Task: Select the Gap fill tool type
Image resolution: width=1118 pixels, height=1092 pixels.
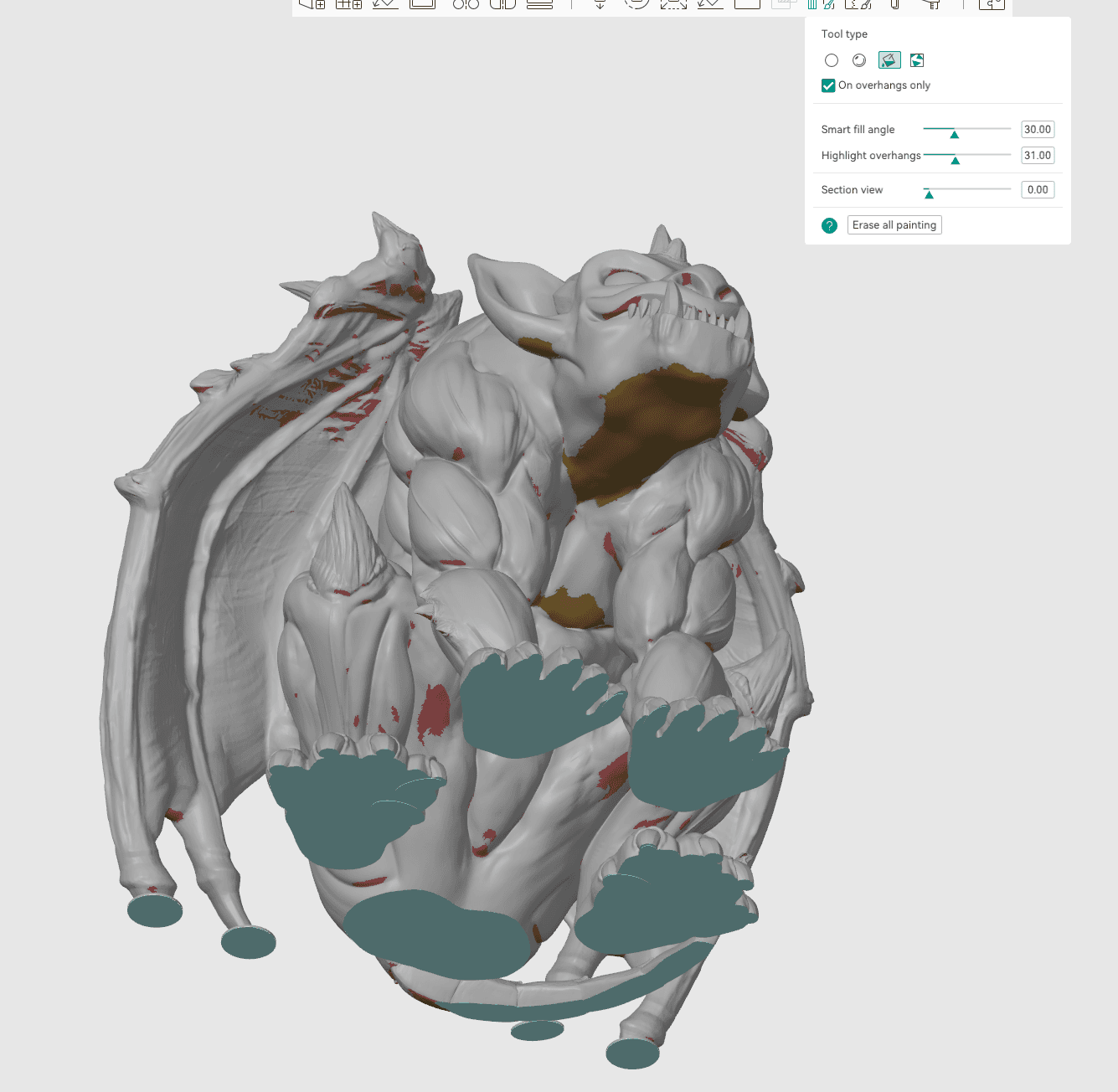Action: pos(917,60)
